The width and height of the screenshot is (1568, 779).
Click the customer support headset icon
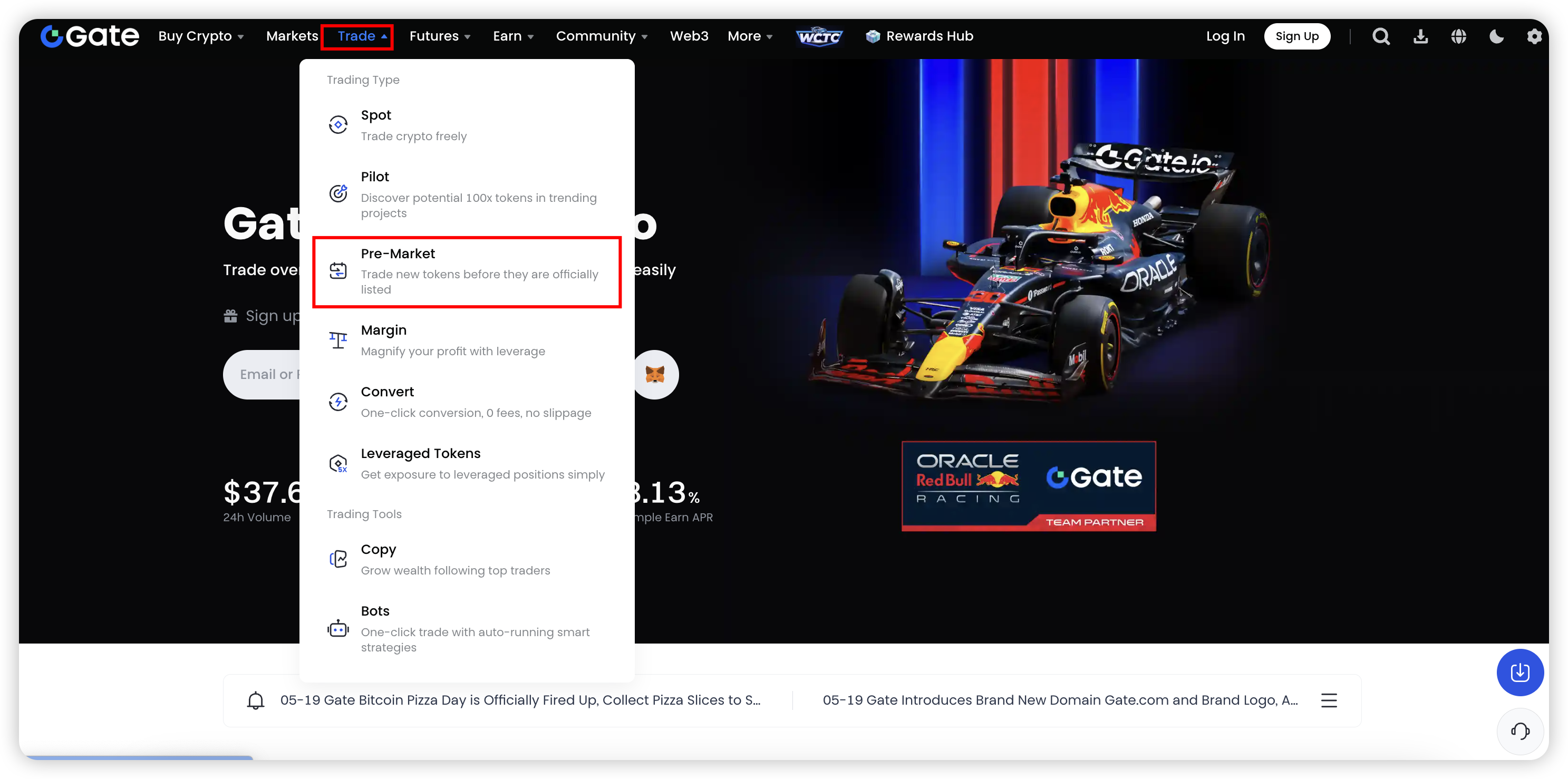click(x=1520, y=731)
